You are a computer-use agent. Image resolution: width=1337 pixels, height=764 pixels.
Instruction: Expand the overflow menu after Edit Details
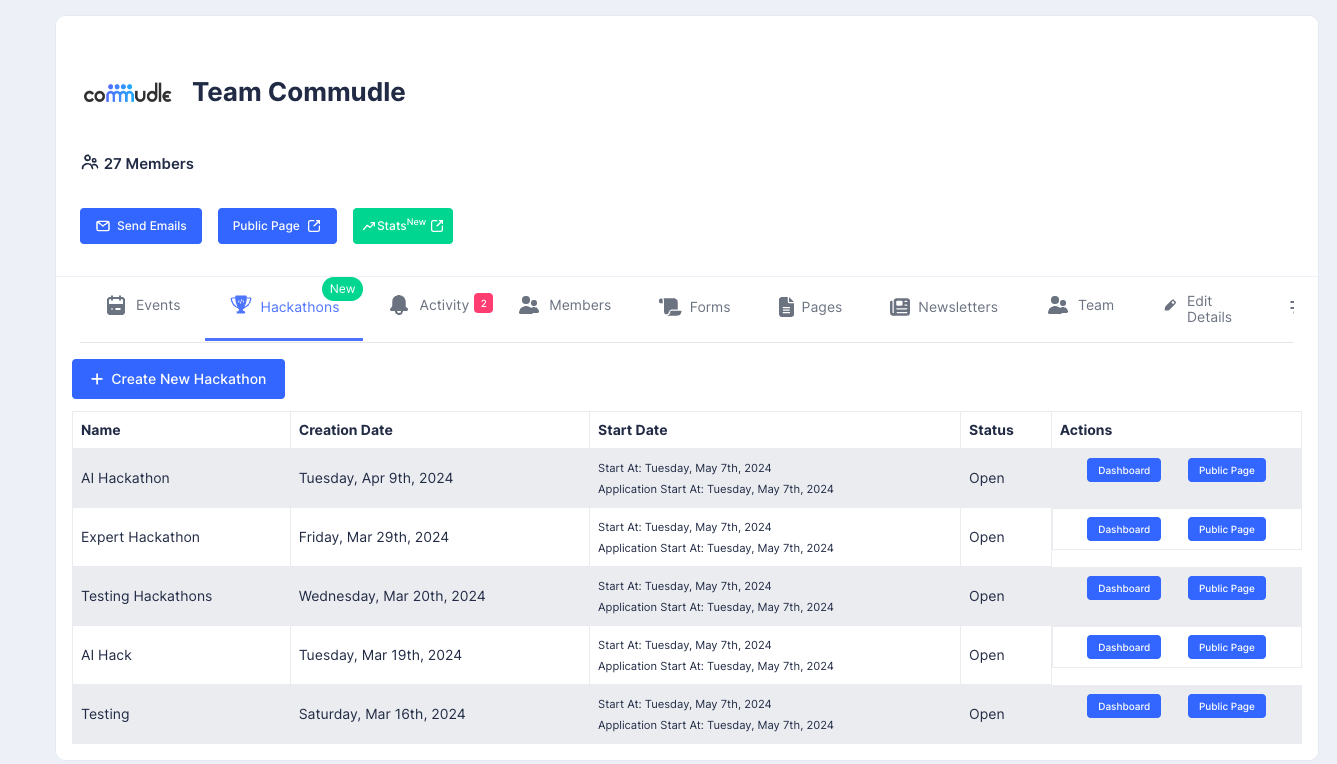1291,306
